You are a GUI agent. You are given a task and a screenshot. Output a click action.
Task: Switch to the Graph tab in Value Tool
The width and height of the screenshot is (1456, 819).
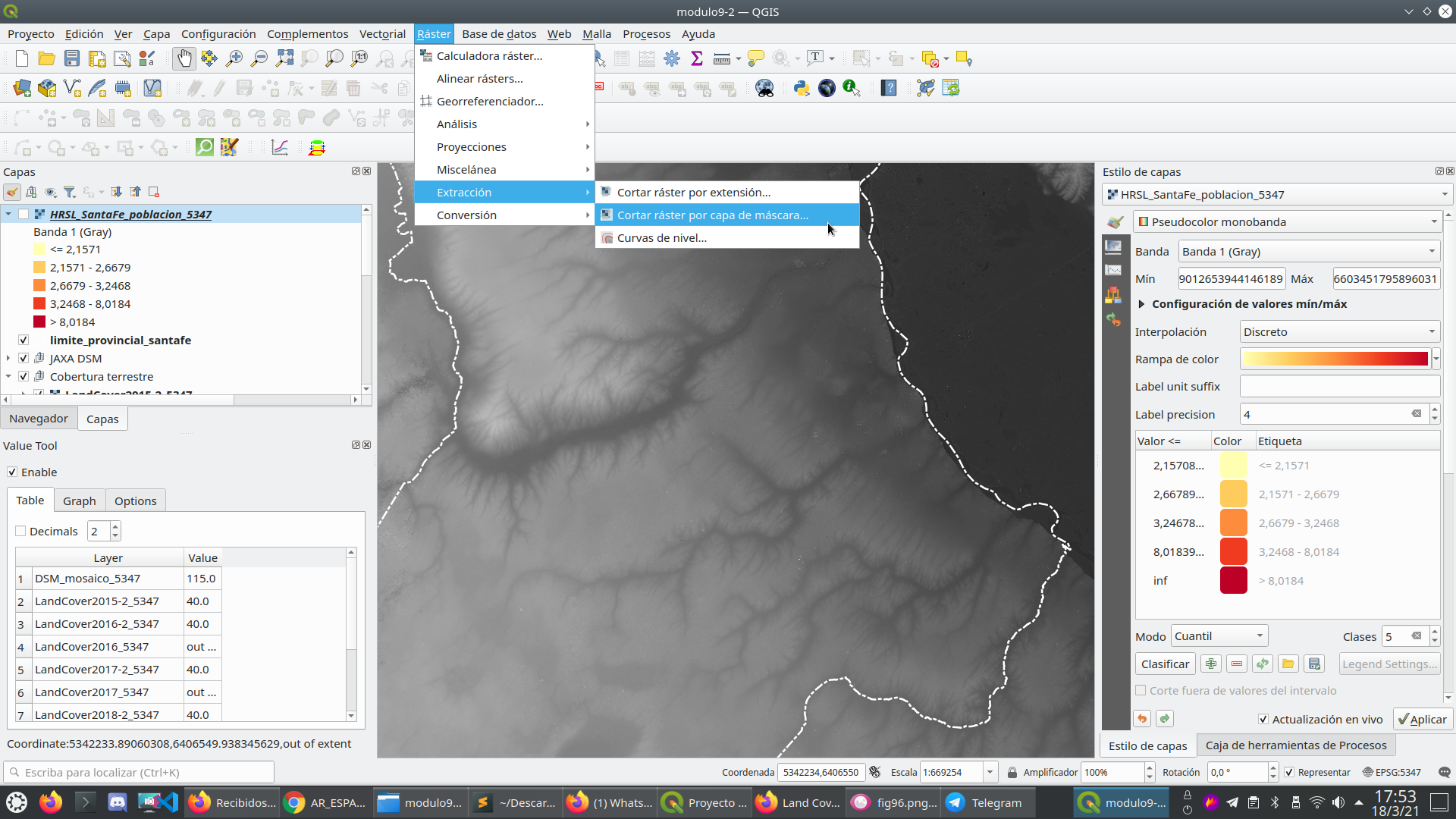pyautogui.click(x=79, y=501)
